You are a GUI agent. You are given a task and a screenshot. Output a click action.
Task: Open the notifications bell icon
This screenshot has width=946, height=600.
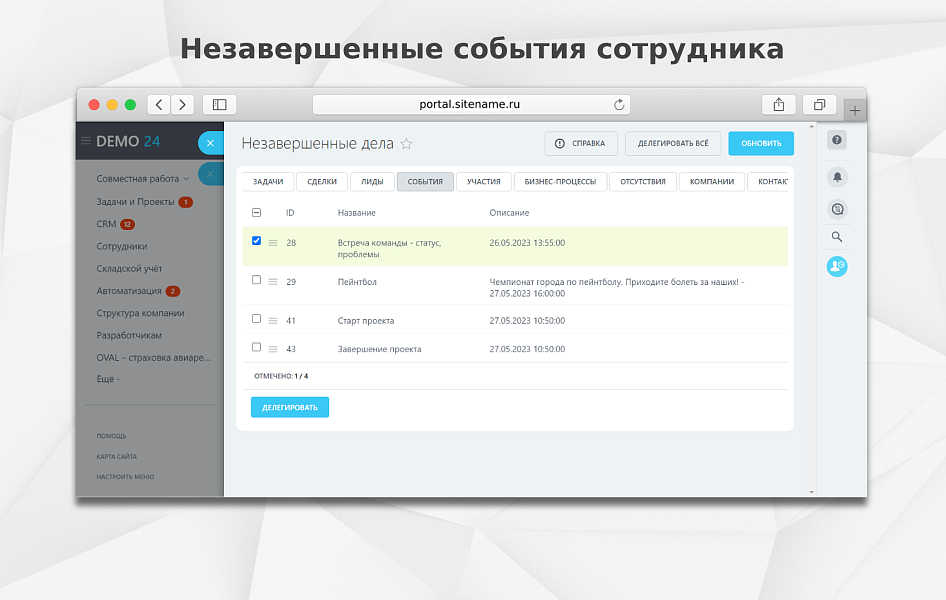836,176
